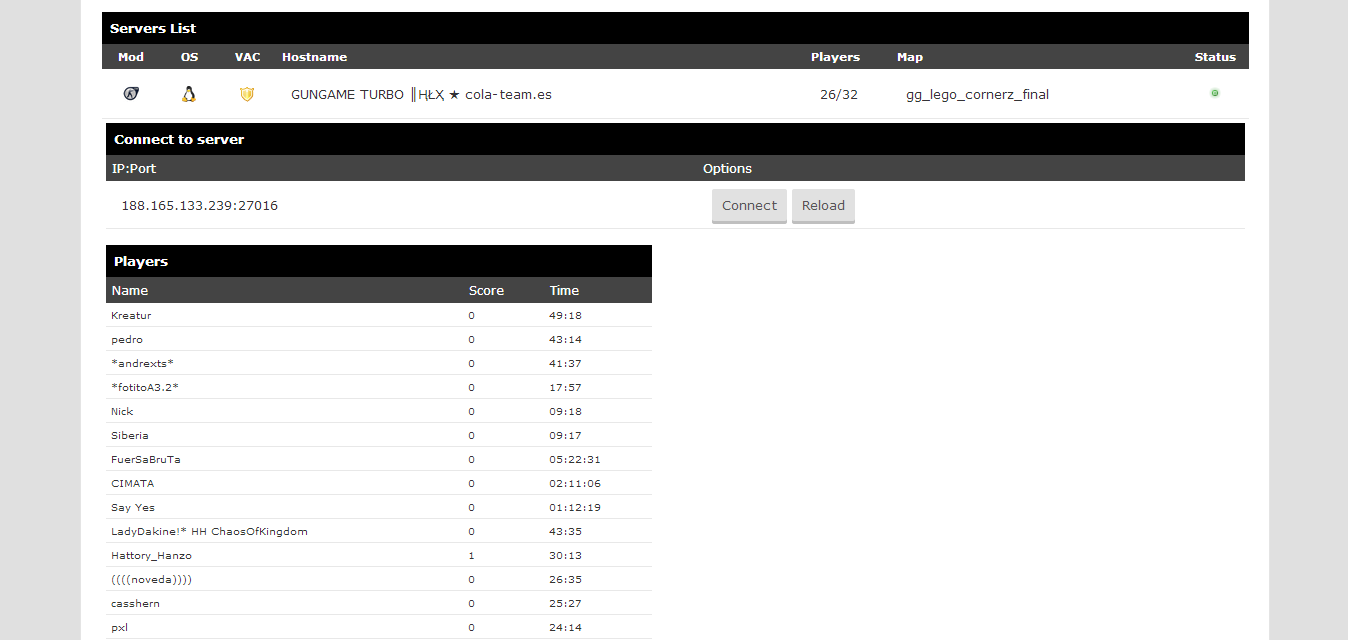Click the 26/32 player count
Viewport: 1348px width, 640px height.
click(x=838, y=95)
